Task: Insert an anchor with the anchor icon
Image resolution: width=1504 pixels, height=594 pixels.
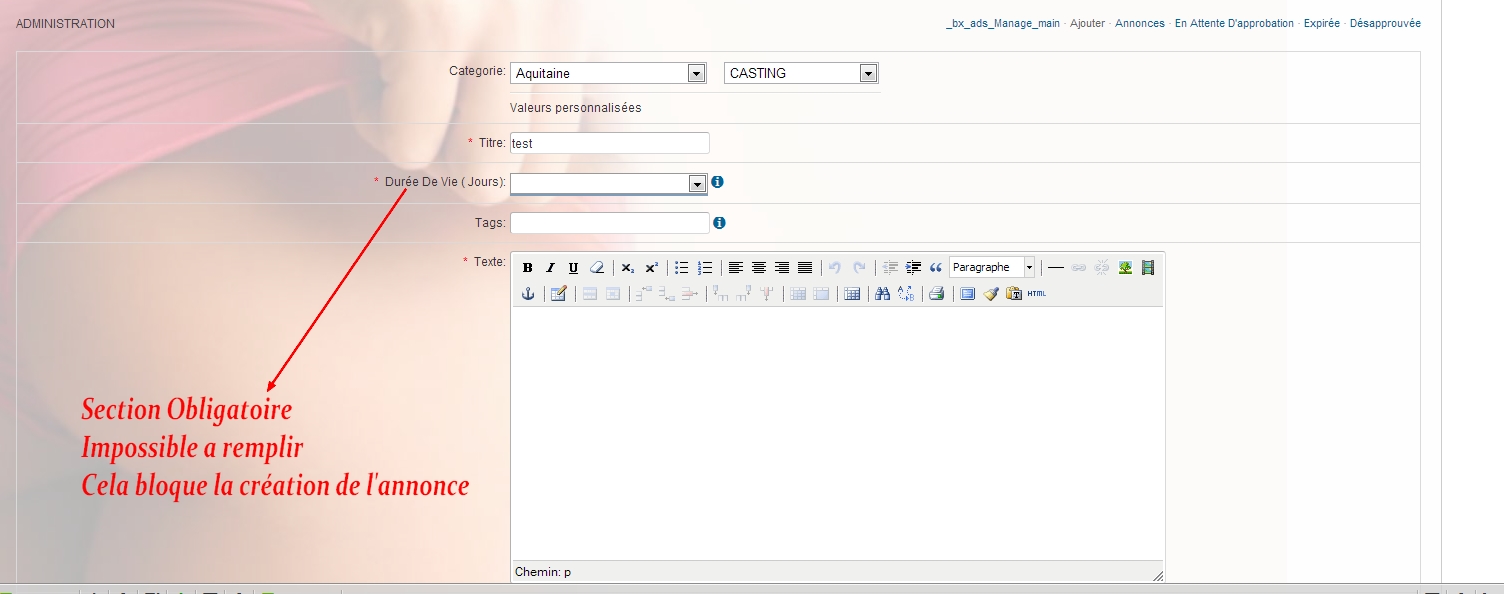Action: point(528,294)
